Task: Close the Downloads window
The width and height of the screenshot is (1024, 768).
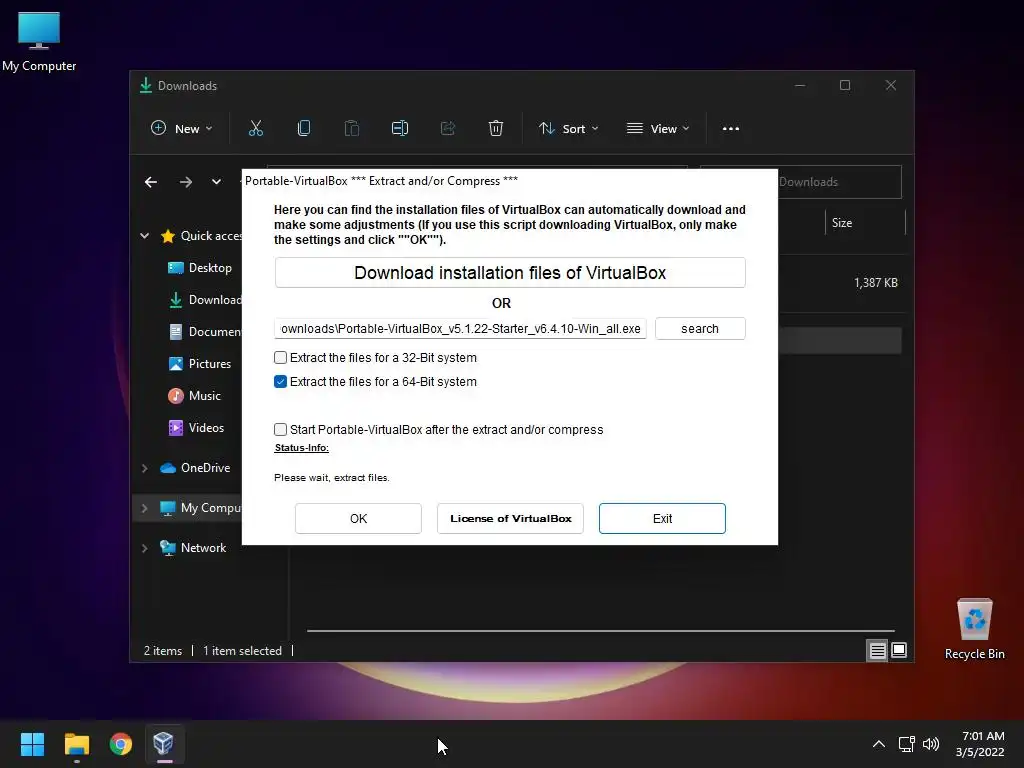Action: pos(891,86)
